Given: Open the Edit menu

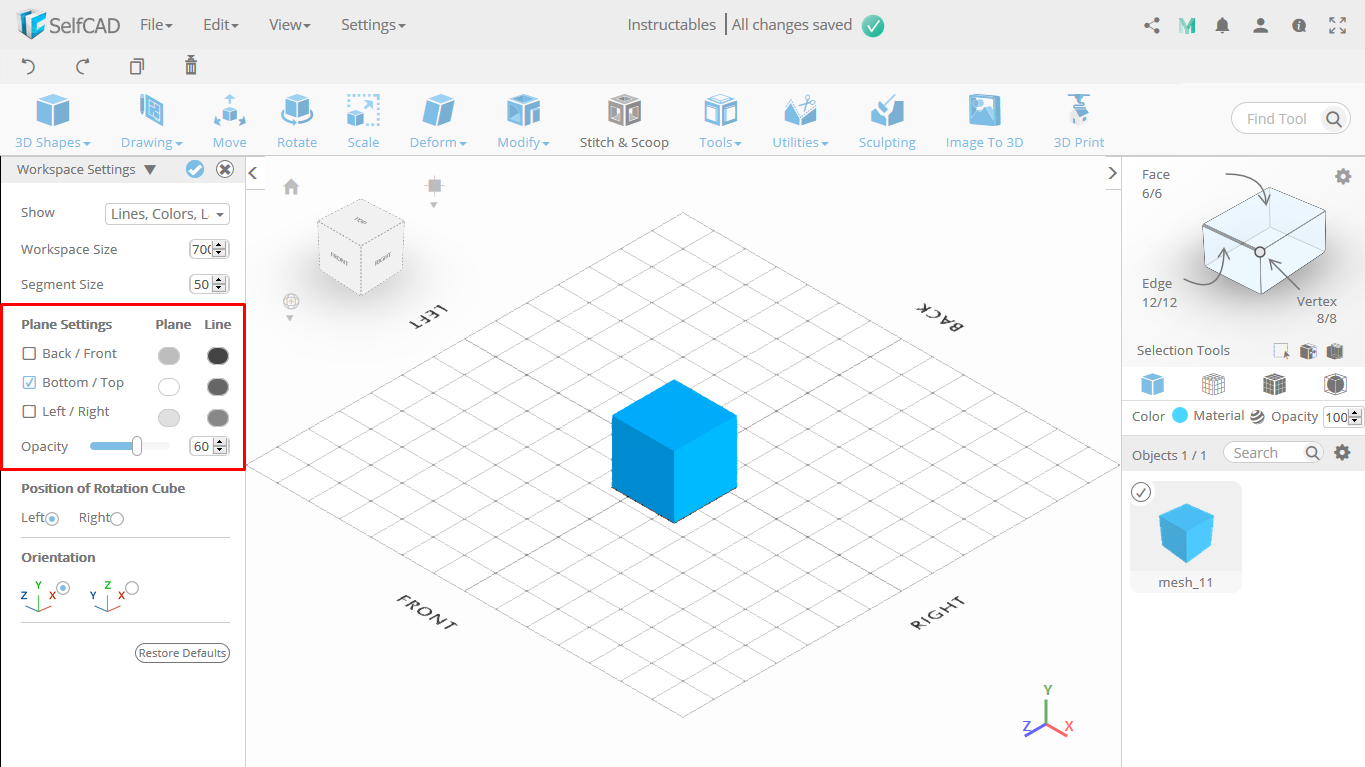Looking at the screenshot, I should [220, 25].
